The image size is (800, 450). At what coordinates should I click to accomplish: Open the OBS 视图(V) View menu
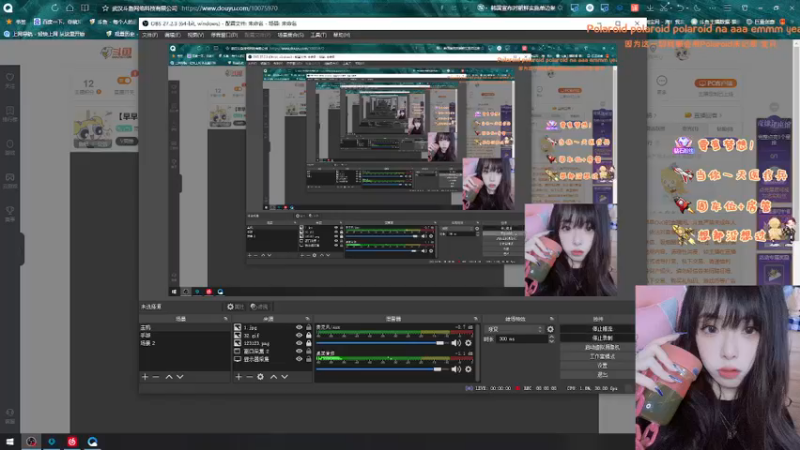coord(195,35)
